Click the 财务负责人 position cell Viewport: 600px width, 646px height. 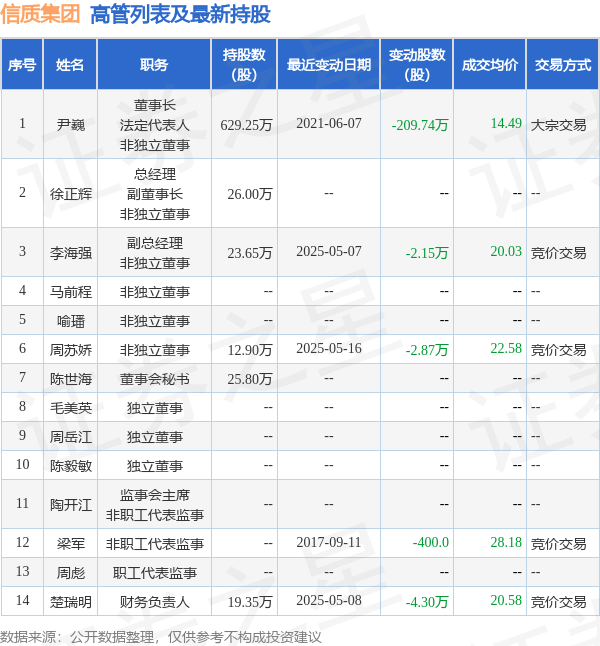coord(155,602)
